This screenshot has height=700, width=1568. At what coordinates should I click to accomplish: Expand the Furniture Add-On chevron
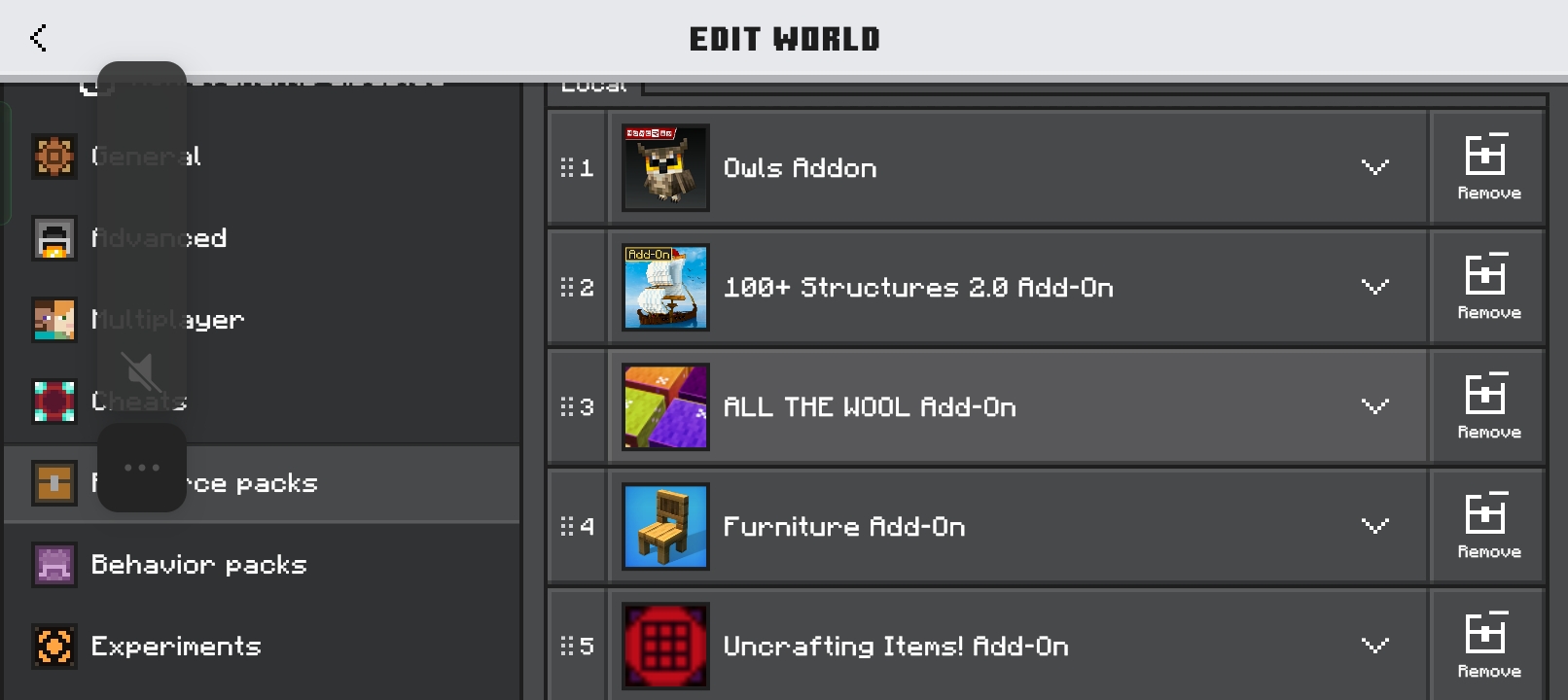[1374, 526]
